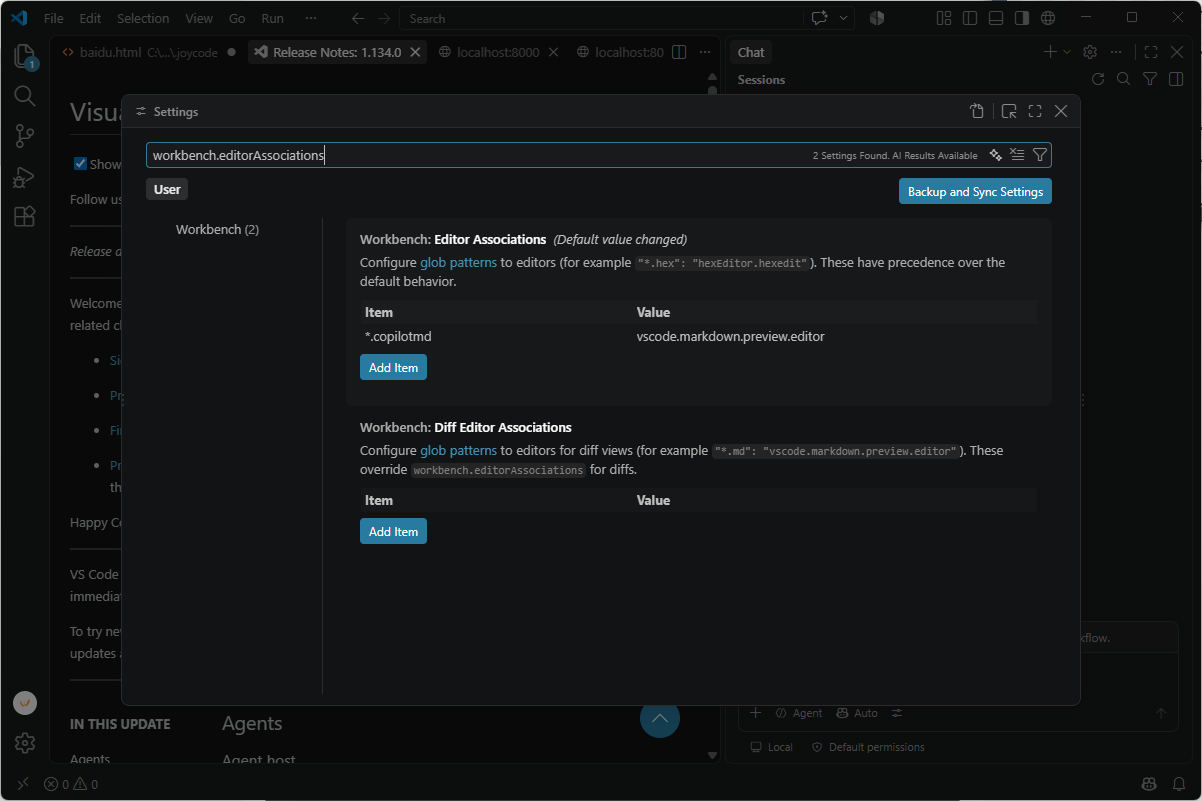Image resolution: width=1202 pixels, height=801 pixels.
Task: Split the editor right
Action: (x=679, y=52)
